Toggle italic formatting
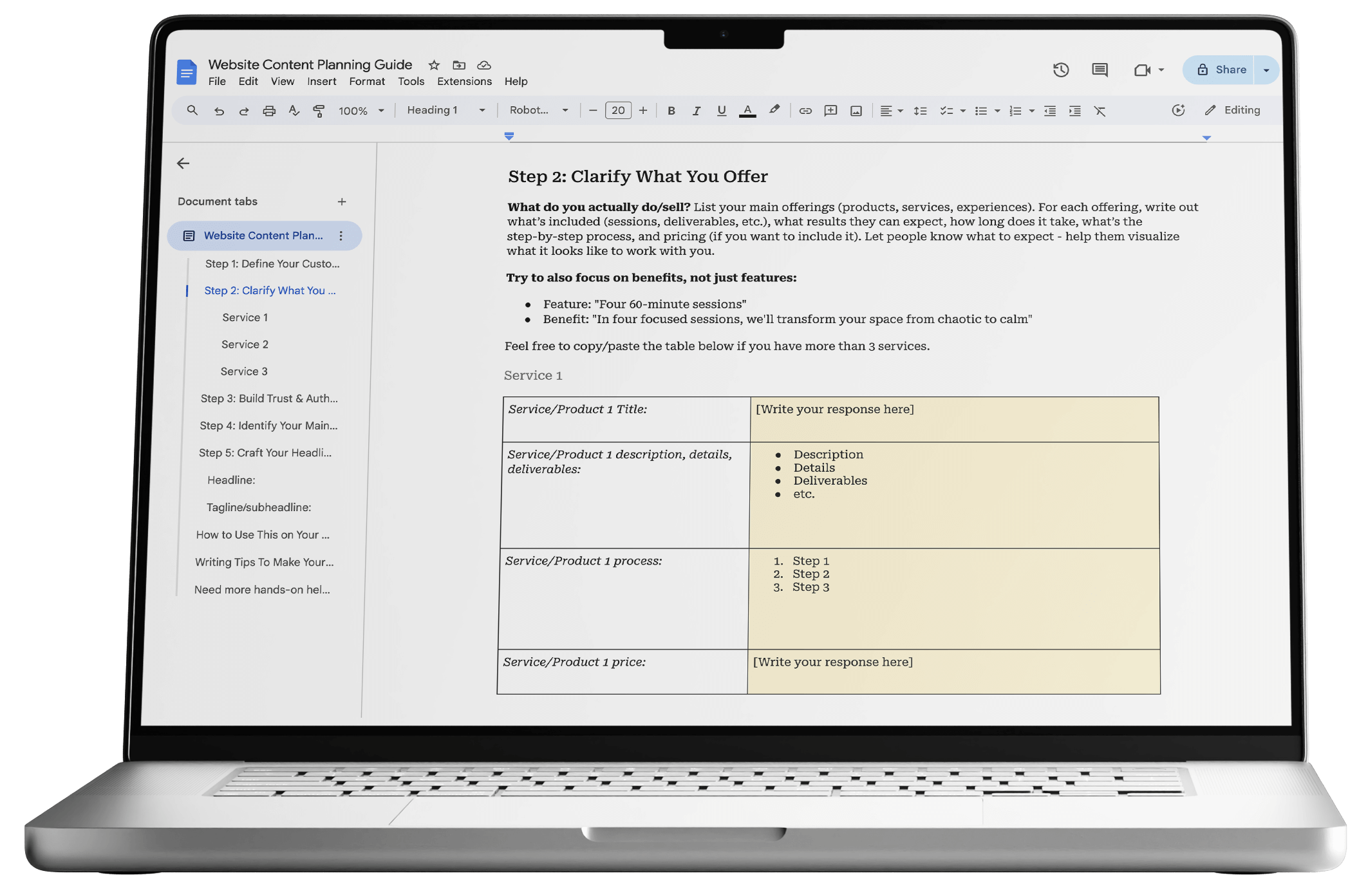This screenshot has width=1368, height=896. [696, 111]
